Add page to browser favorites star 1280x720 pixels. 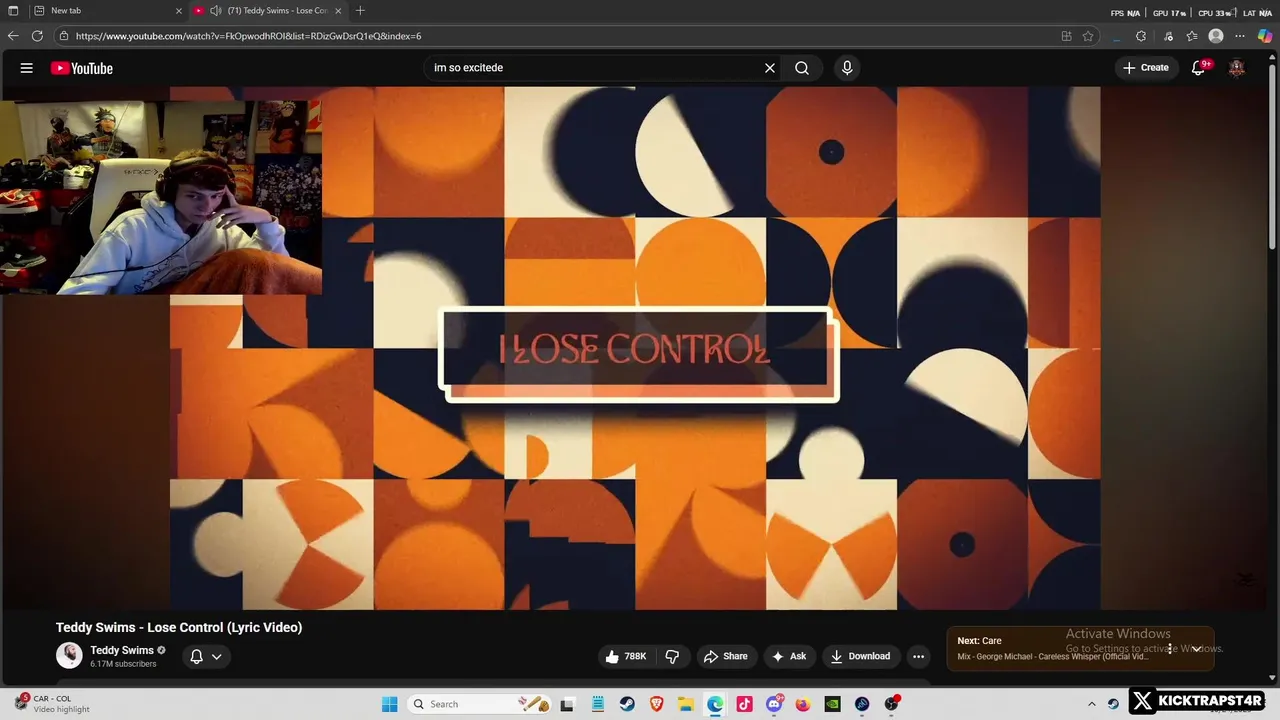click(1088, 36)
